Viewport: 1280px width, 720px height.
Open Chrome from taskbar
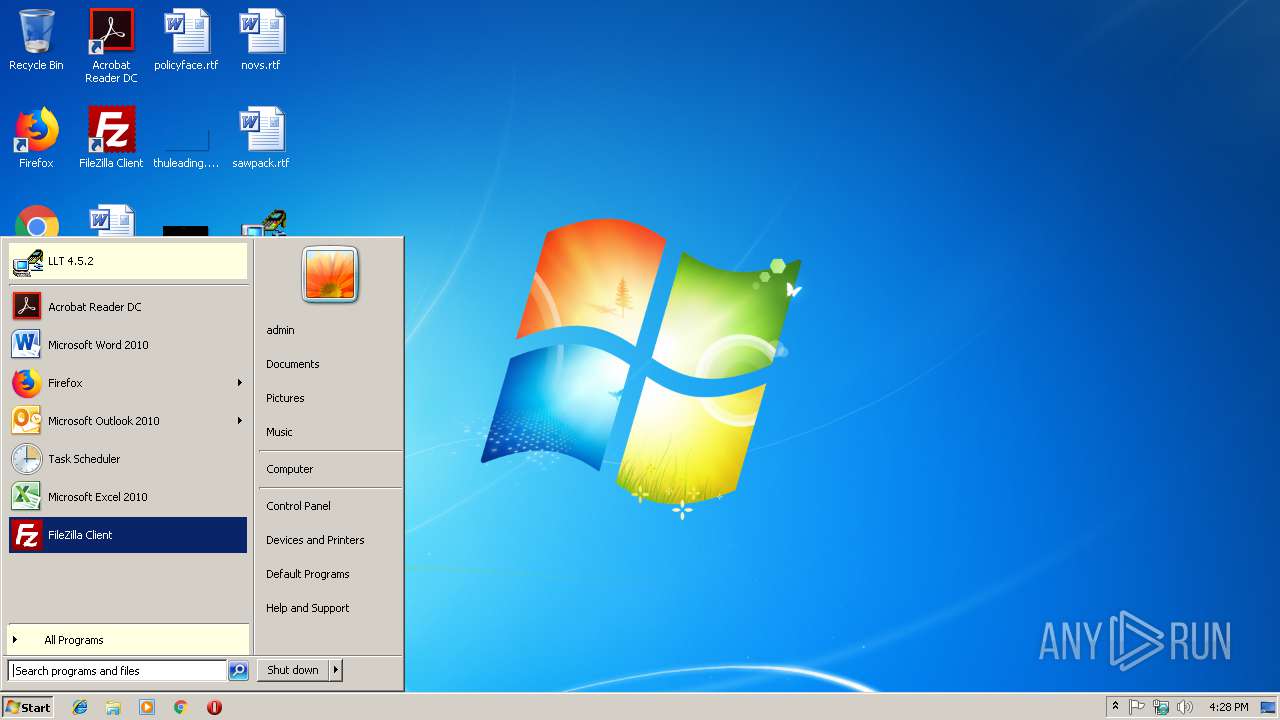click(180, 707)
